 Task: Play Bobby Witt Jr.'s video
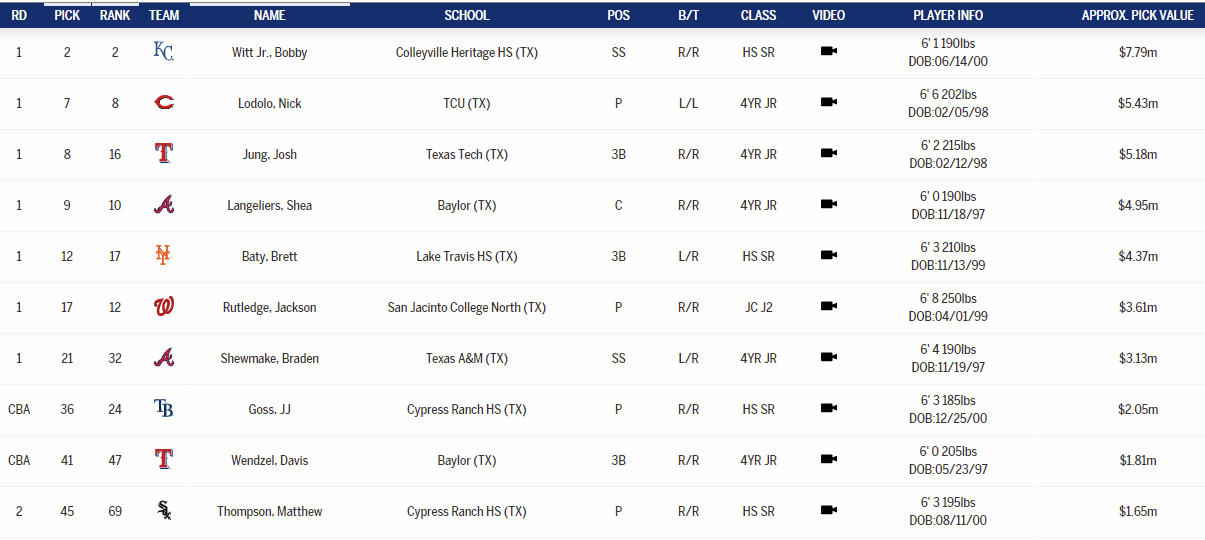tap(828, 52)
